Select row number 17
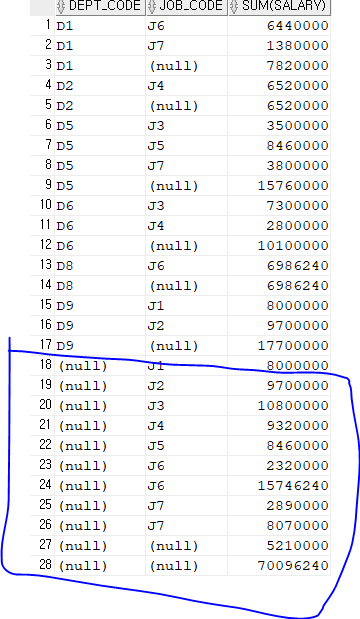 (x=45, y=345)
